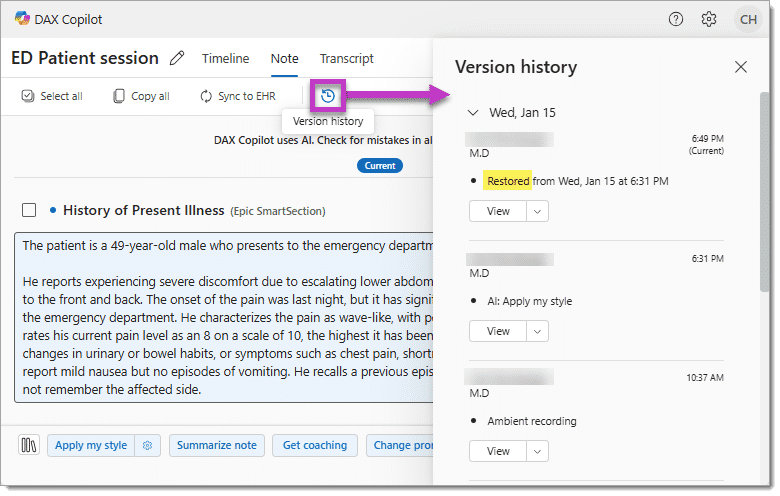
Task: Switch to the Timeline tab
Action: coord(225,59)
